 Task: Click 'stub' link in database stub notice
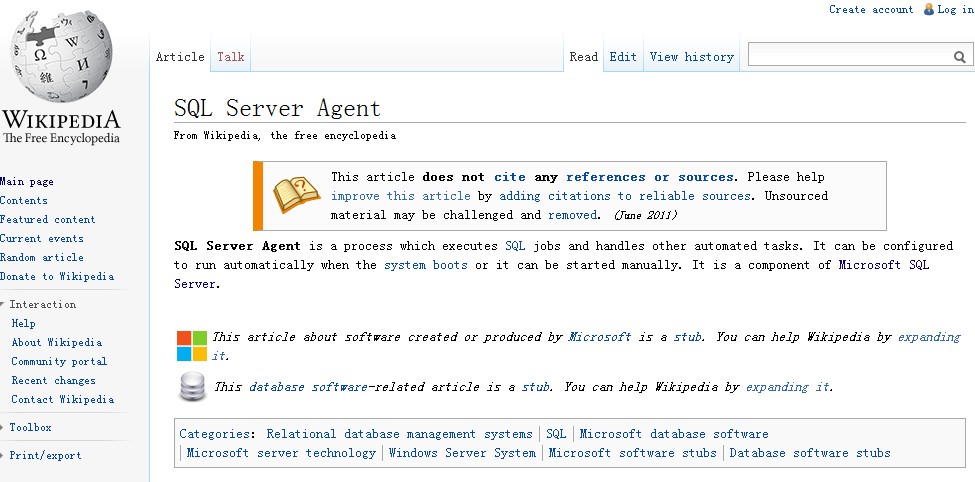[535, 387]
